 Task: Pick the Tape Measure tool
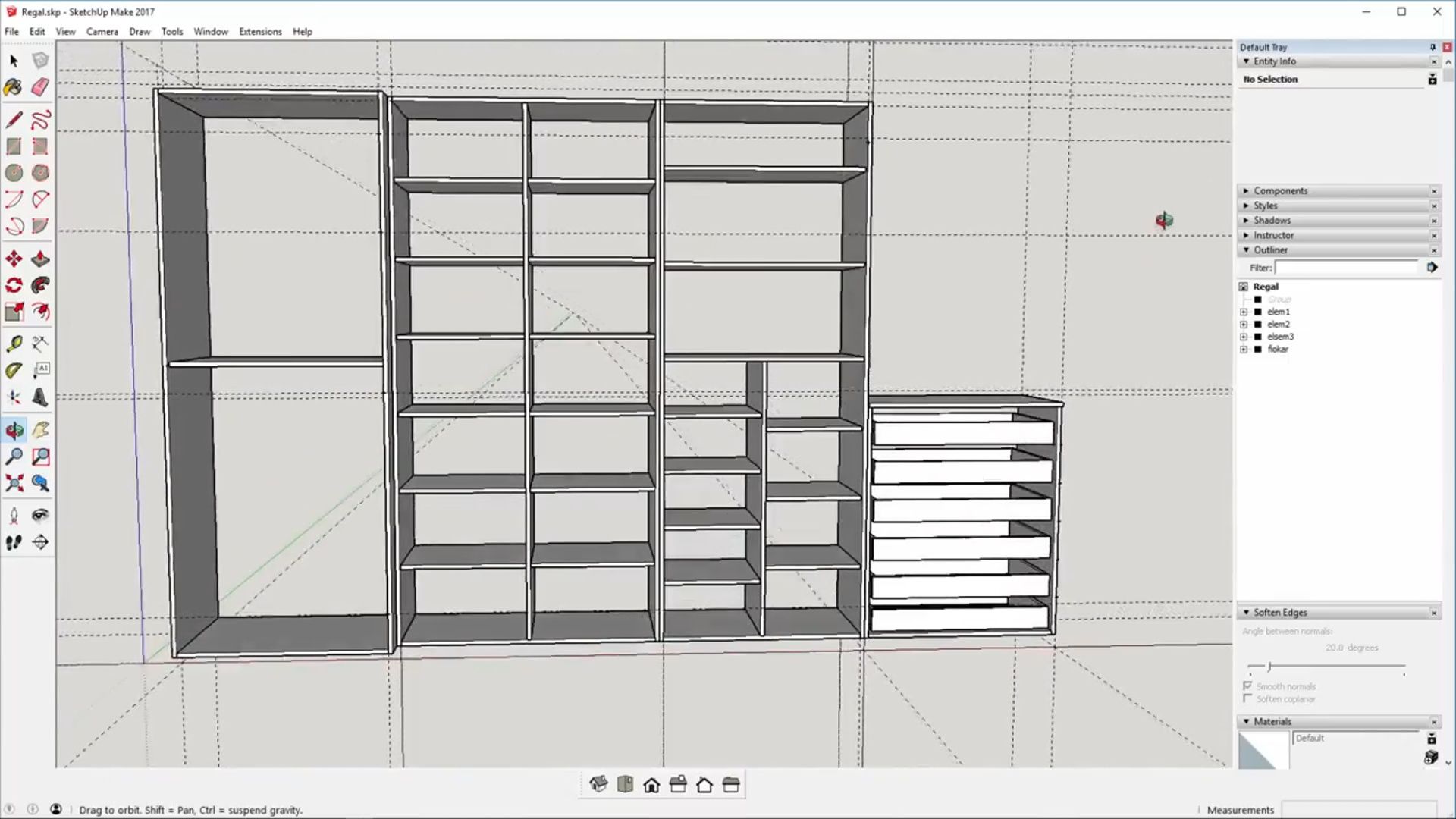tap(14, 344)
